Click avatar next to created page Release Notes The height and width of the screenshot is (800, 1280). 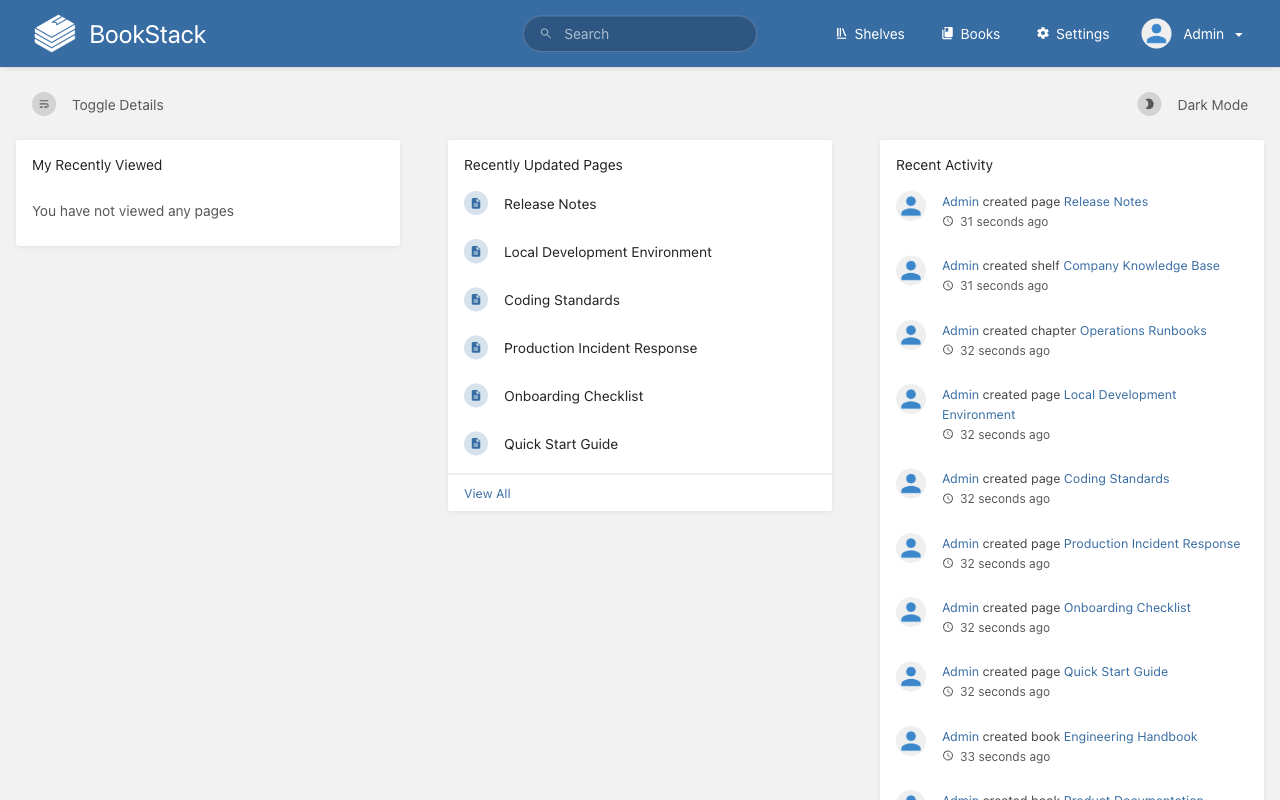coord(911,206)
